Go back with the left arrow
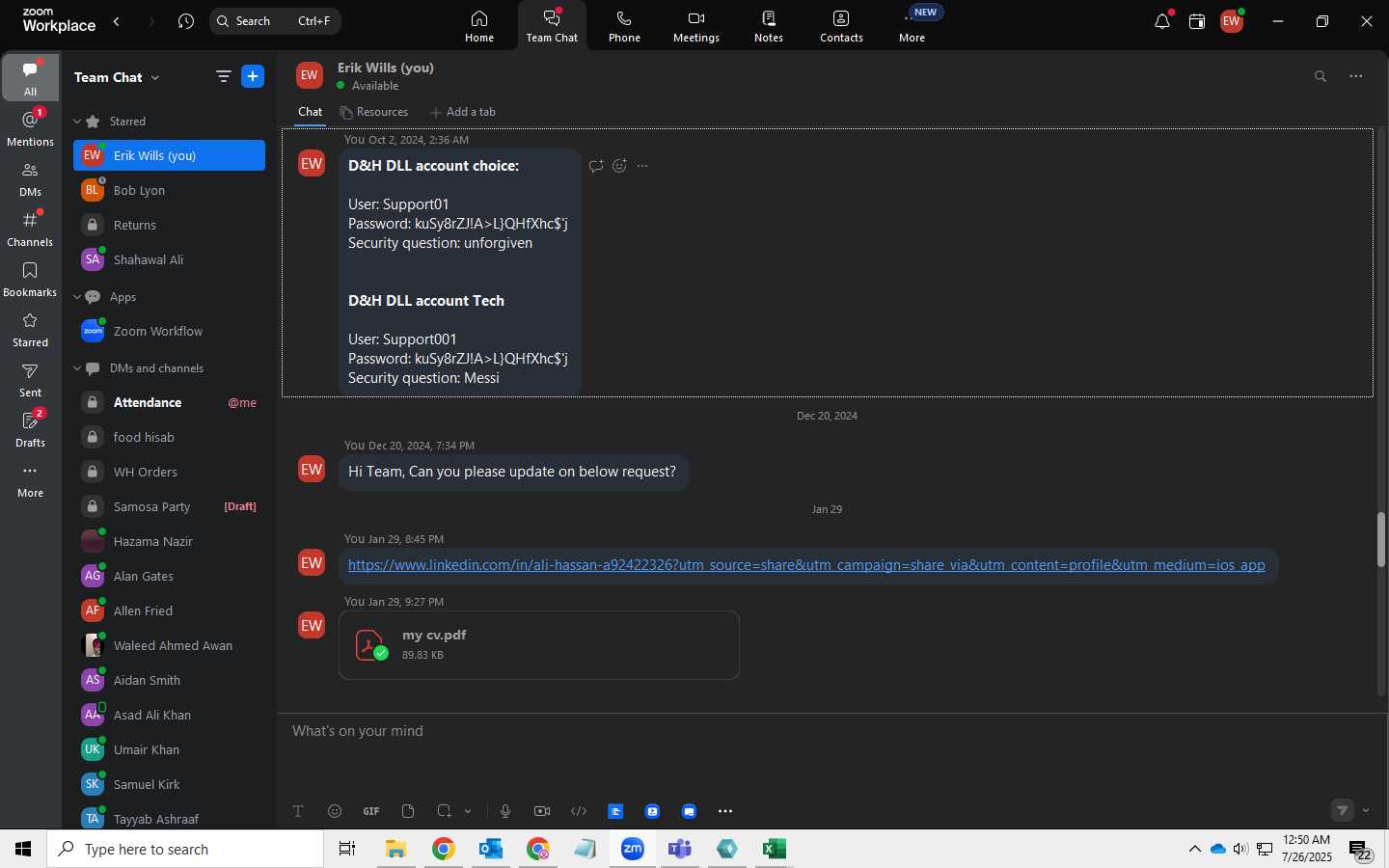 [117, 21]
